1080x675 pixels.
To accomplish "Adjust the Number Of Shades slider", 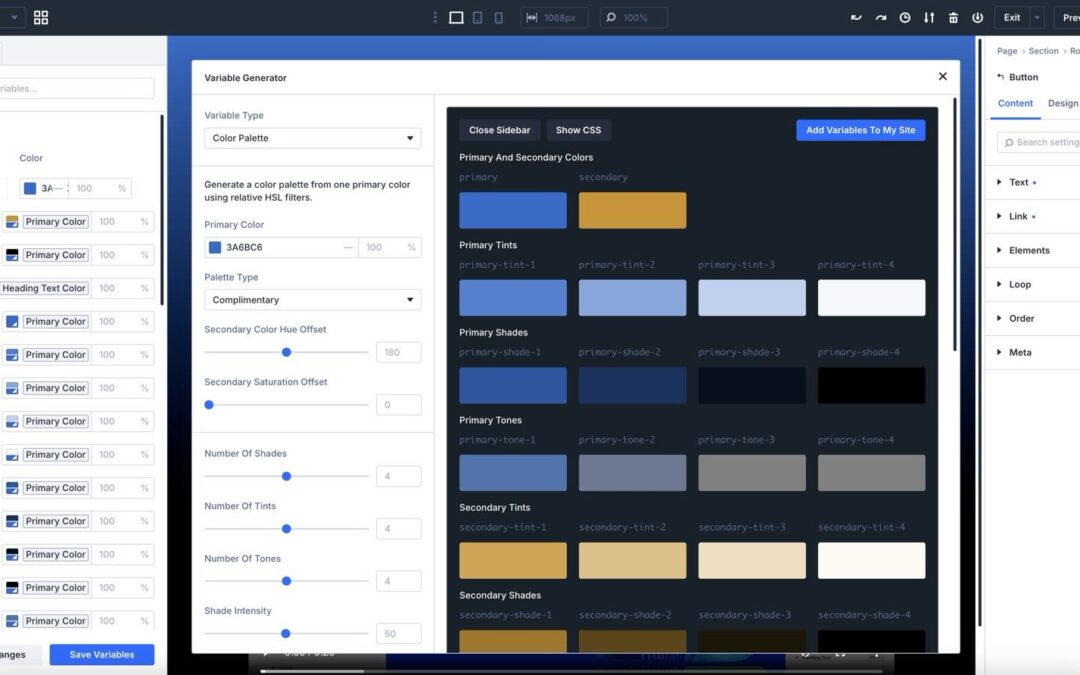I will click(287, 476).
